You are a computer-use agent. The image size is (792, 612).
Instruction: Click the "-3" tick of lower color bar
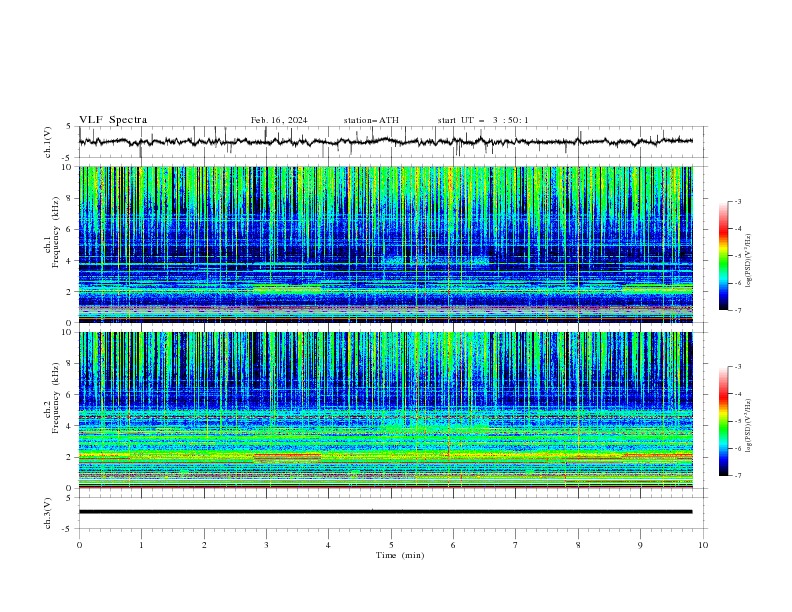pos(737,367)
